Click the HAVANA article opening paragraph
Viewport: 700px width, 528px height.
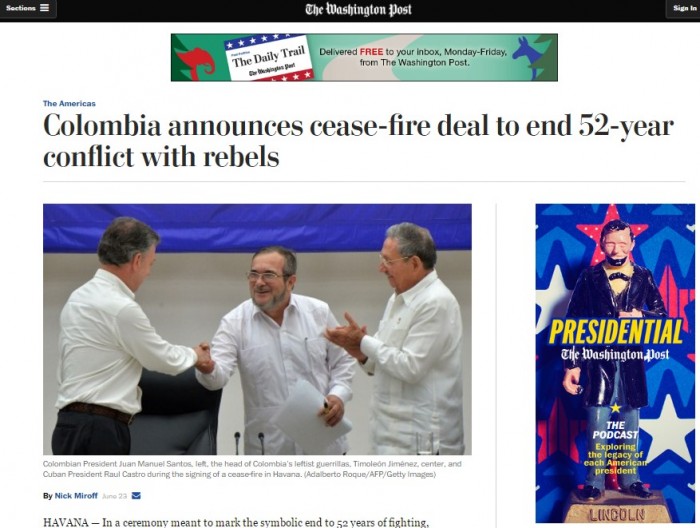pyautogui.click(x=236, y=522)
